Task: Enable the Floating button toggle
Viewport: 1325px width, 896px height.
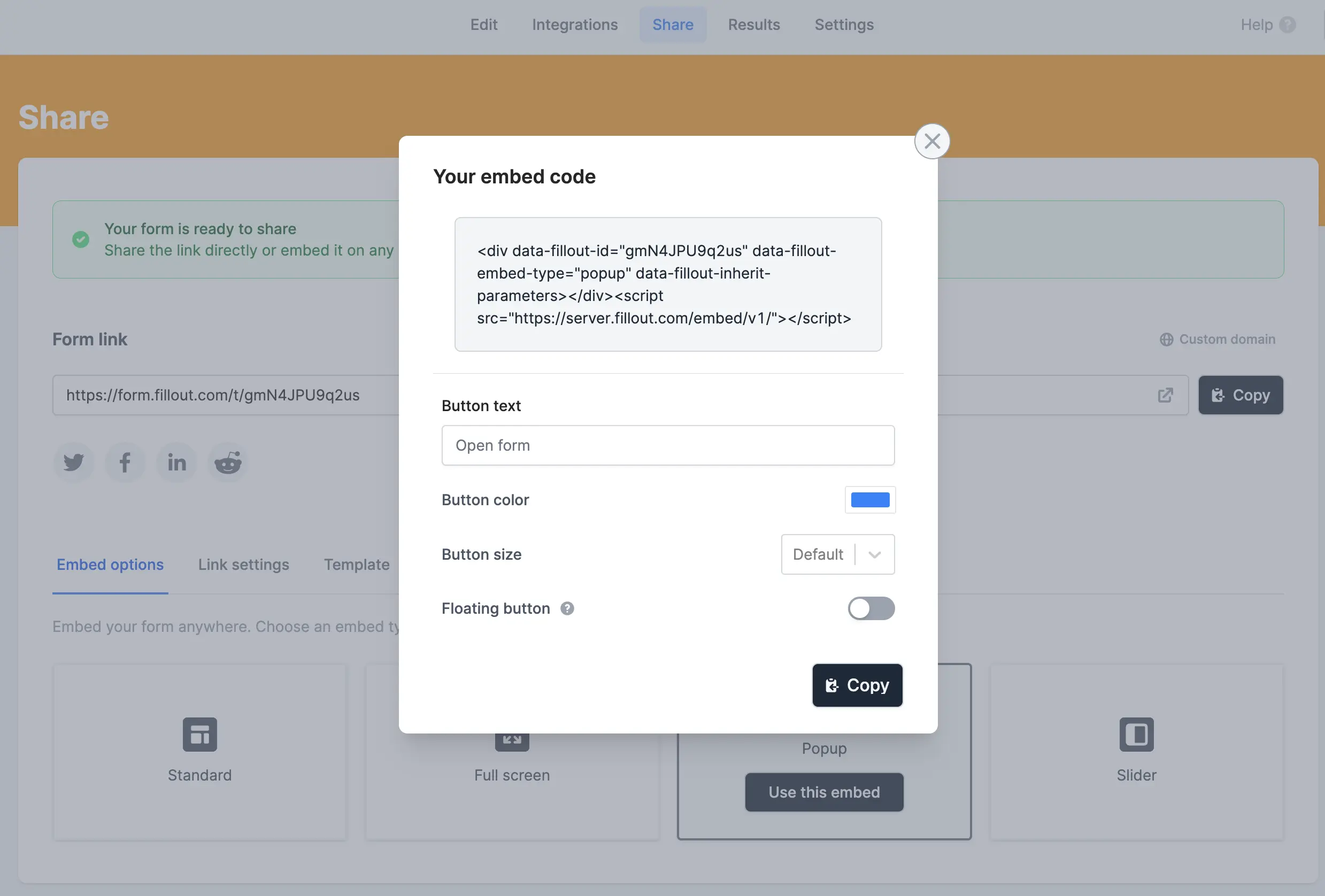Action: 871,608
